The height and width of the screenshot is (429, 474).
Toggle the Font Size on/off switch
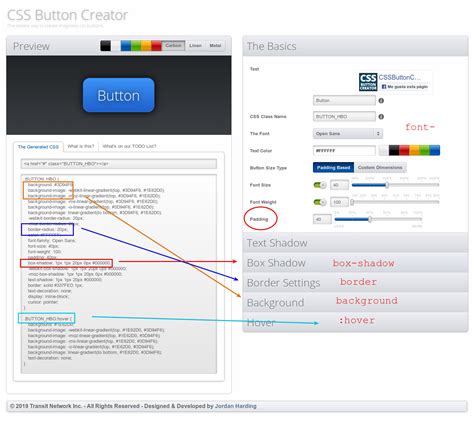[320, 185]
